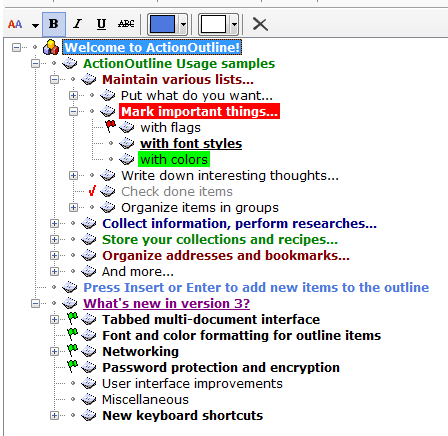The height and width of the screenshot is (436, 448).
Task: Select the red Mark important things... item
Action: tap(199, 111)
